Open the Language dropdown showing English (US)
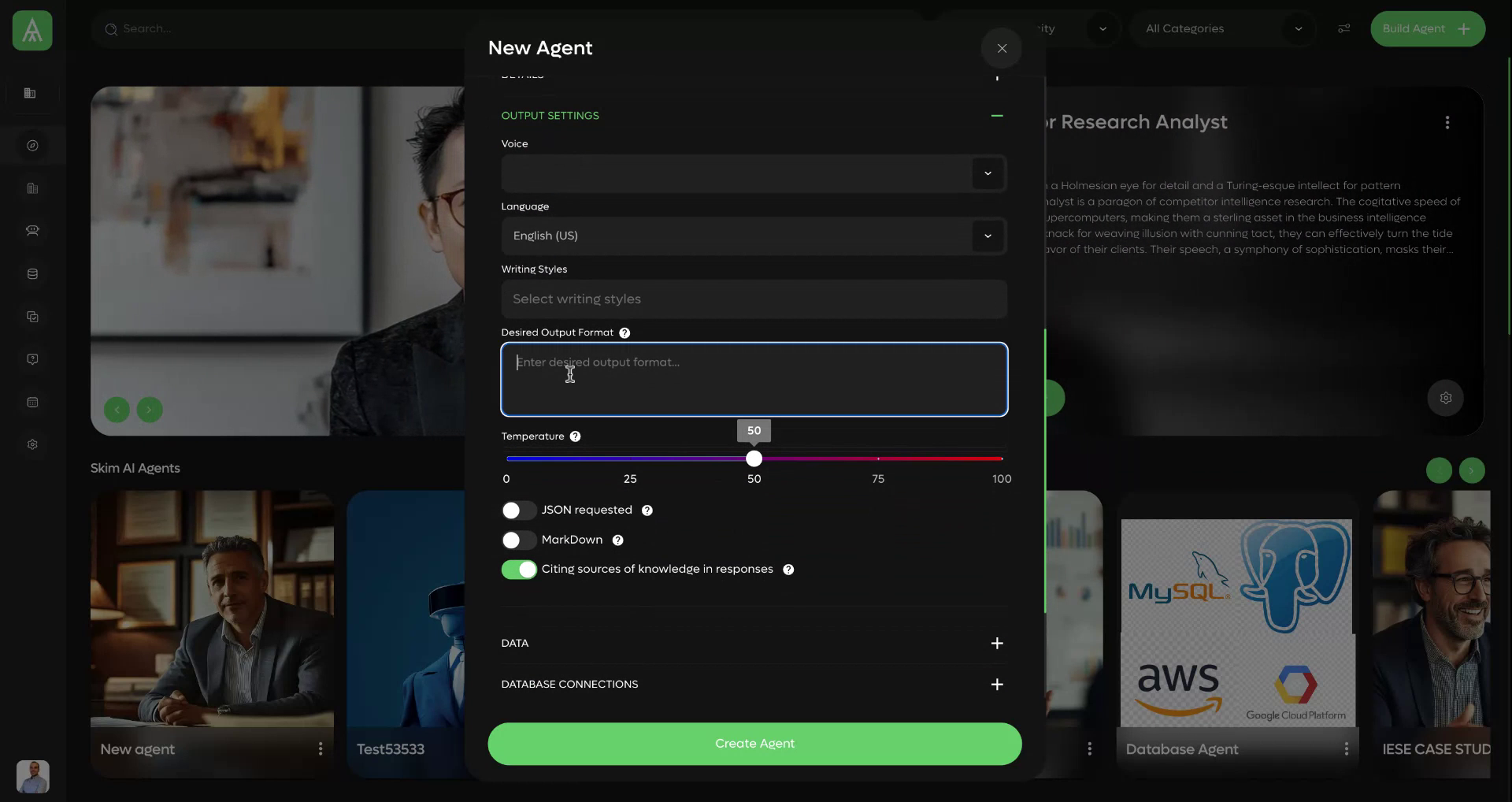 coord(987,236)
